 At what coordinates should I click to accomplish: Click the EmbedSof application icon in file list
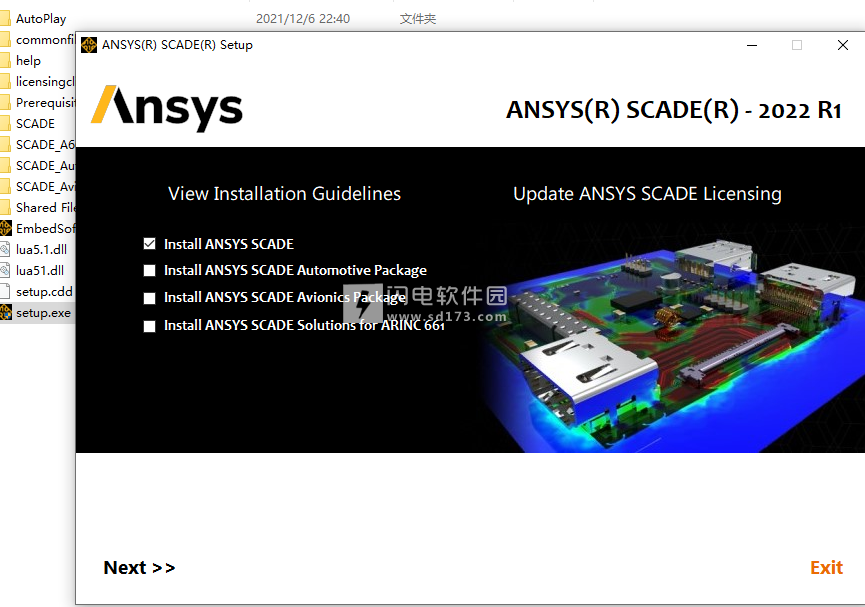(6, 228)
